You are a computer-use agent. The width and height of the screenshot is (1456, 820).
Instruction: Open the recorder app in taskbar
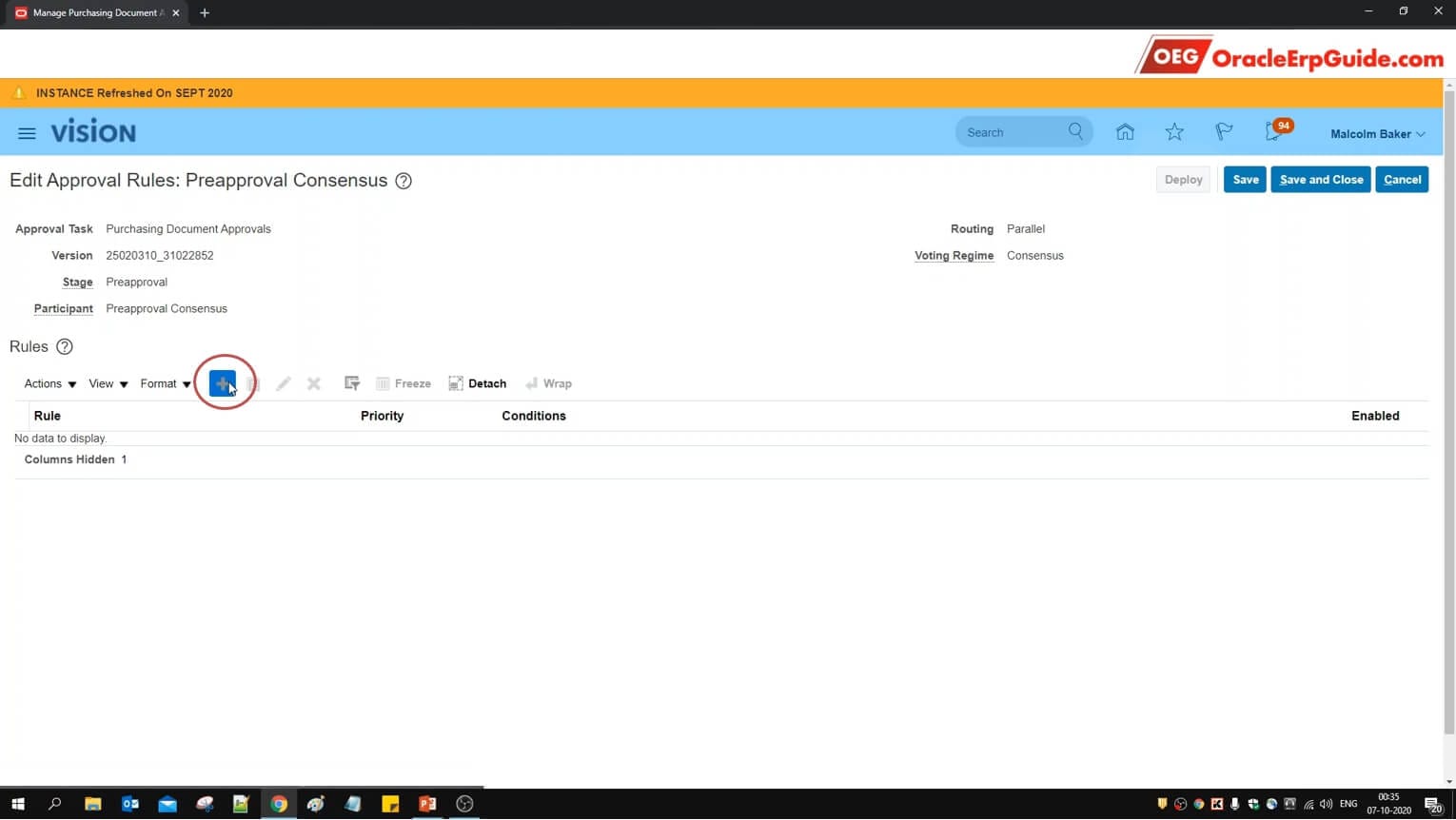(x=464, y=804)
